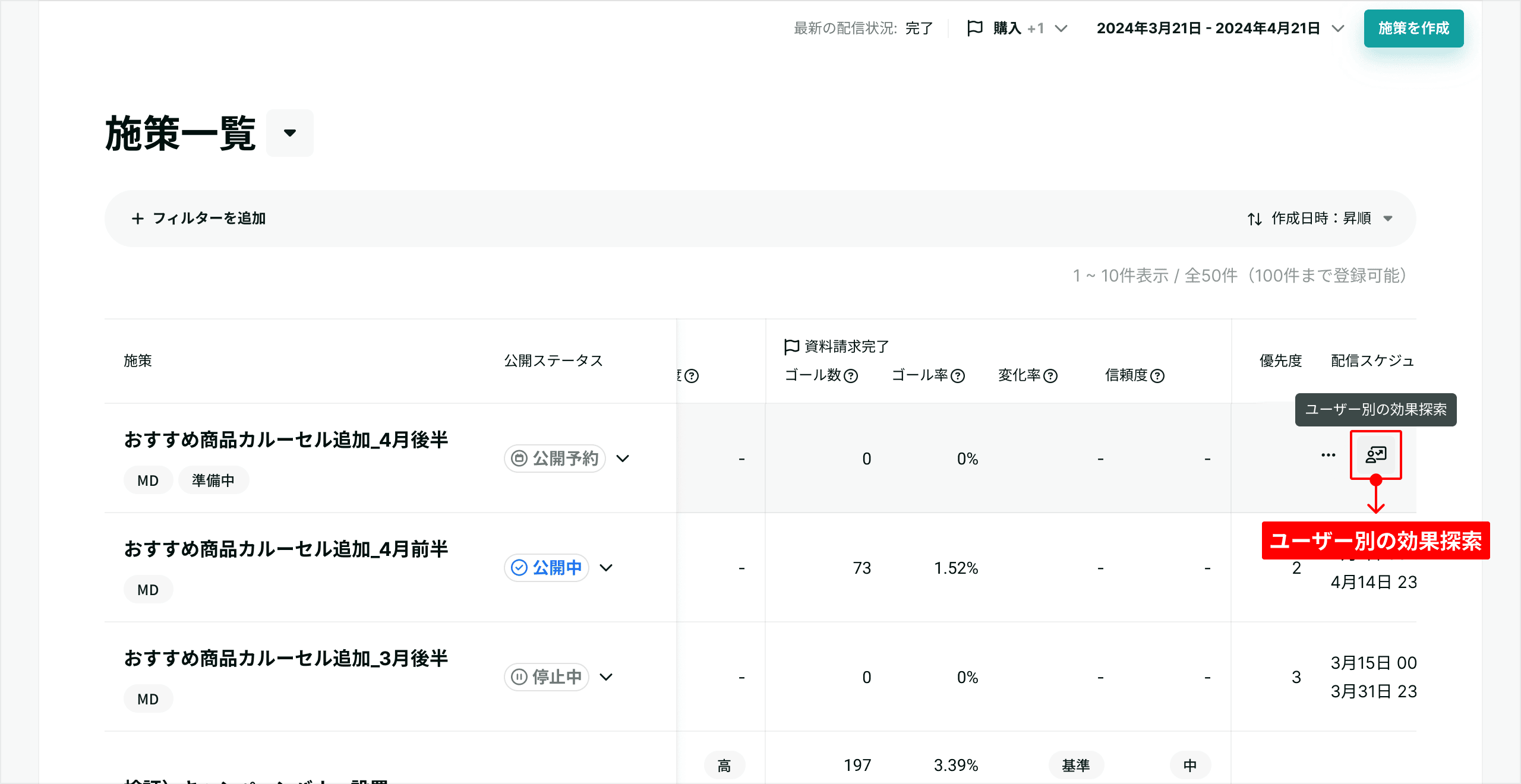Click help icon next to ゴール数

coord(851,376)
